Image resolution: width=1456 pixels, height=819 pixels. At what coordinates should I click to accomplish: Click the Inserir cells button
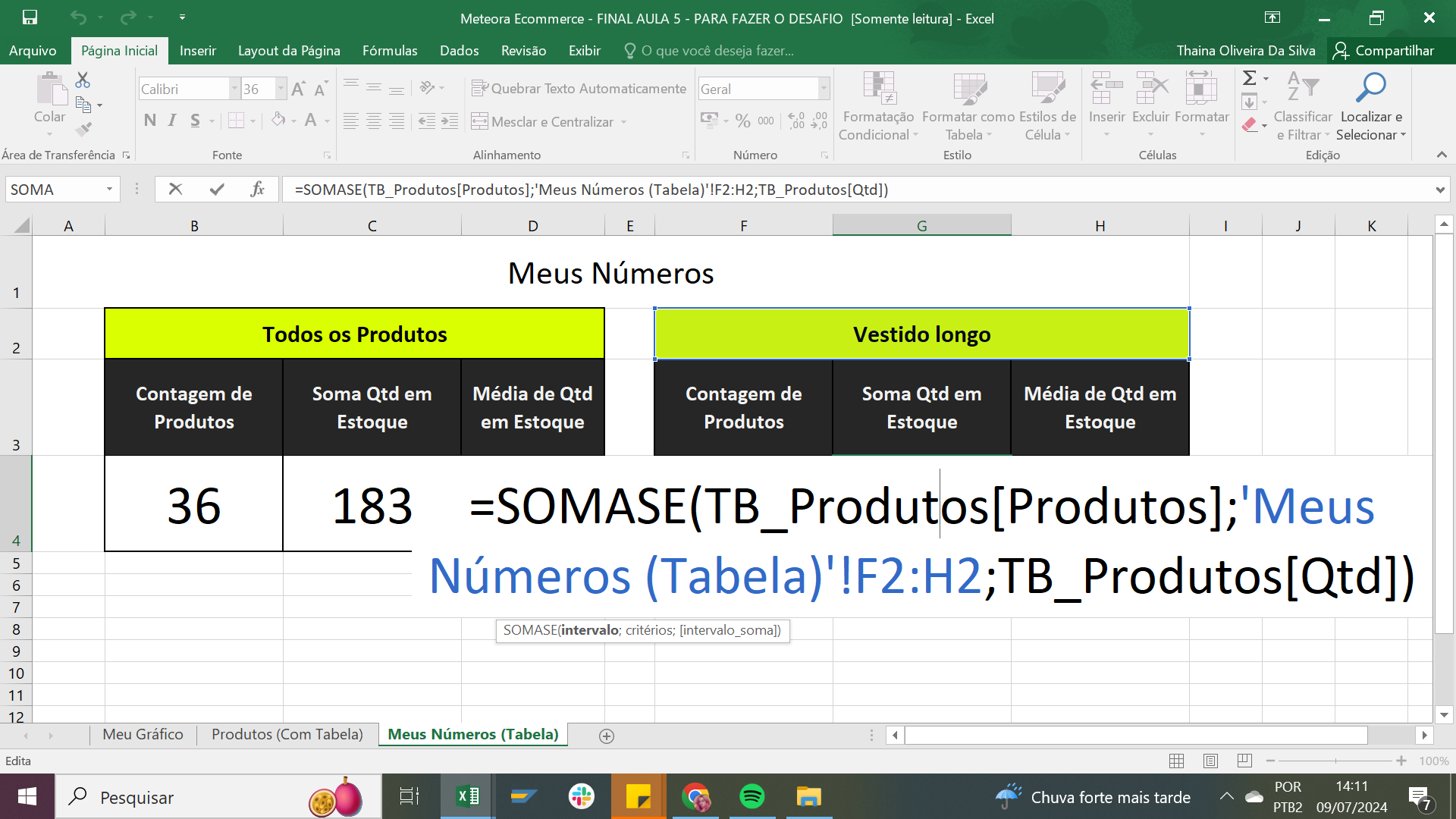(1106, 105)
